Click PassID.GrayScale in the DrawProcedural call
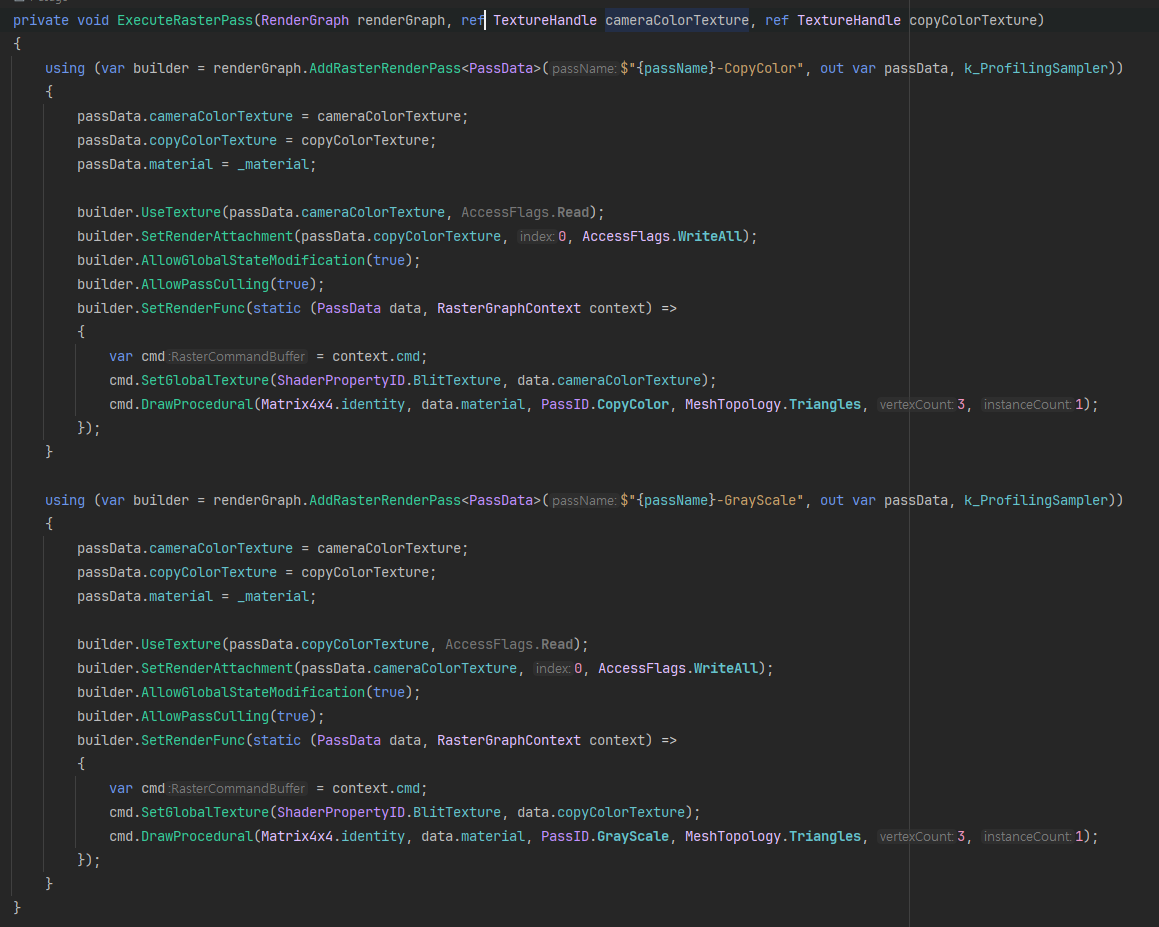Viewport: 1159px width, 927px height. point(605,836)
